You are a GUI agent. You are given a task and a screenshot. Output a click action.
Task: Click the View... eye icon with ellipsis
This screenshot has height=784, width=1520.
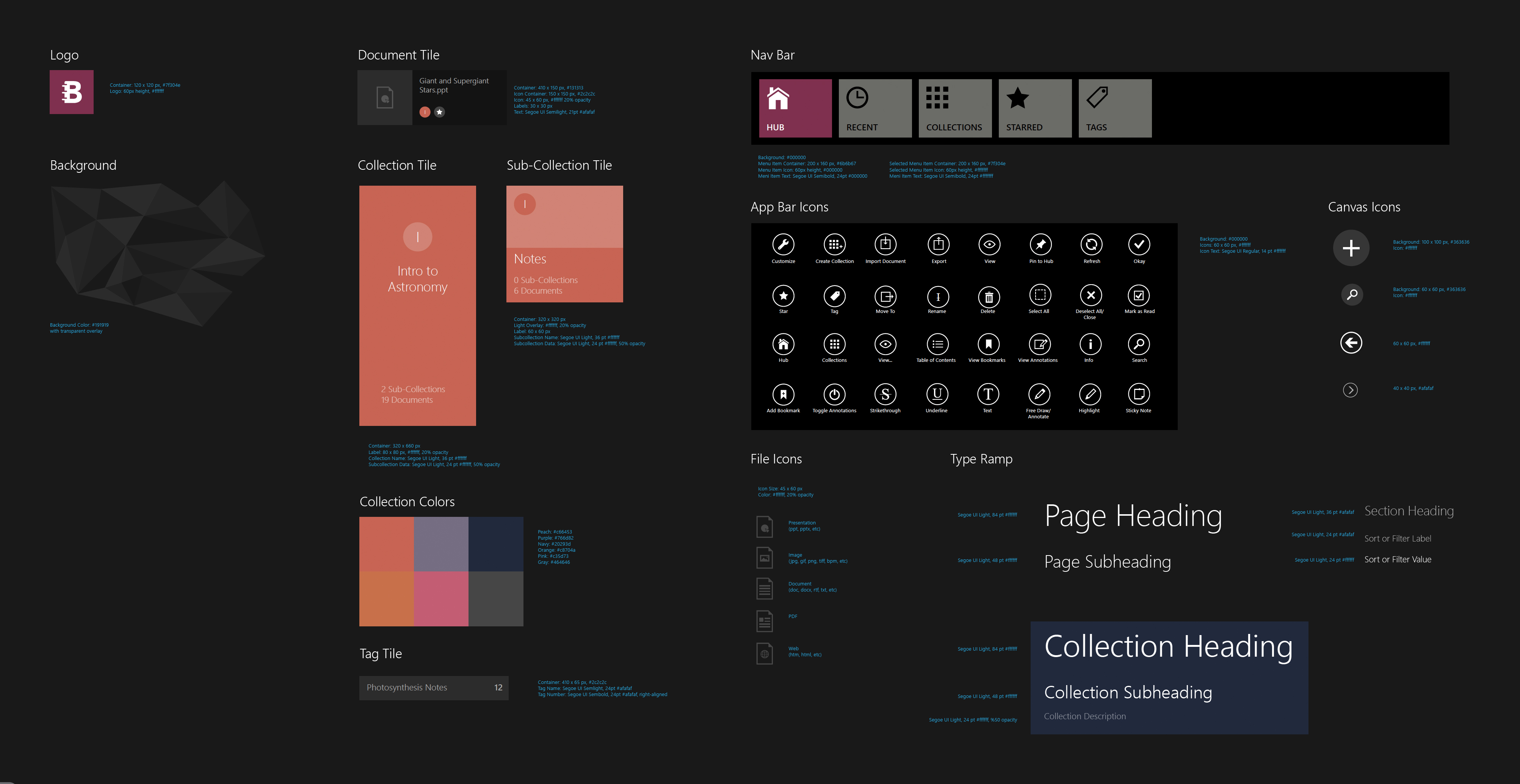(x=885, y=344)
